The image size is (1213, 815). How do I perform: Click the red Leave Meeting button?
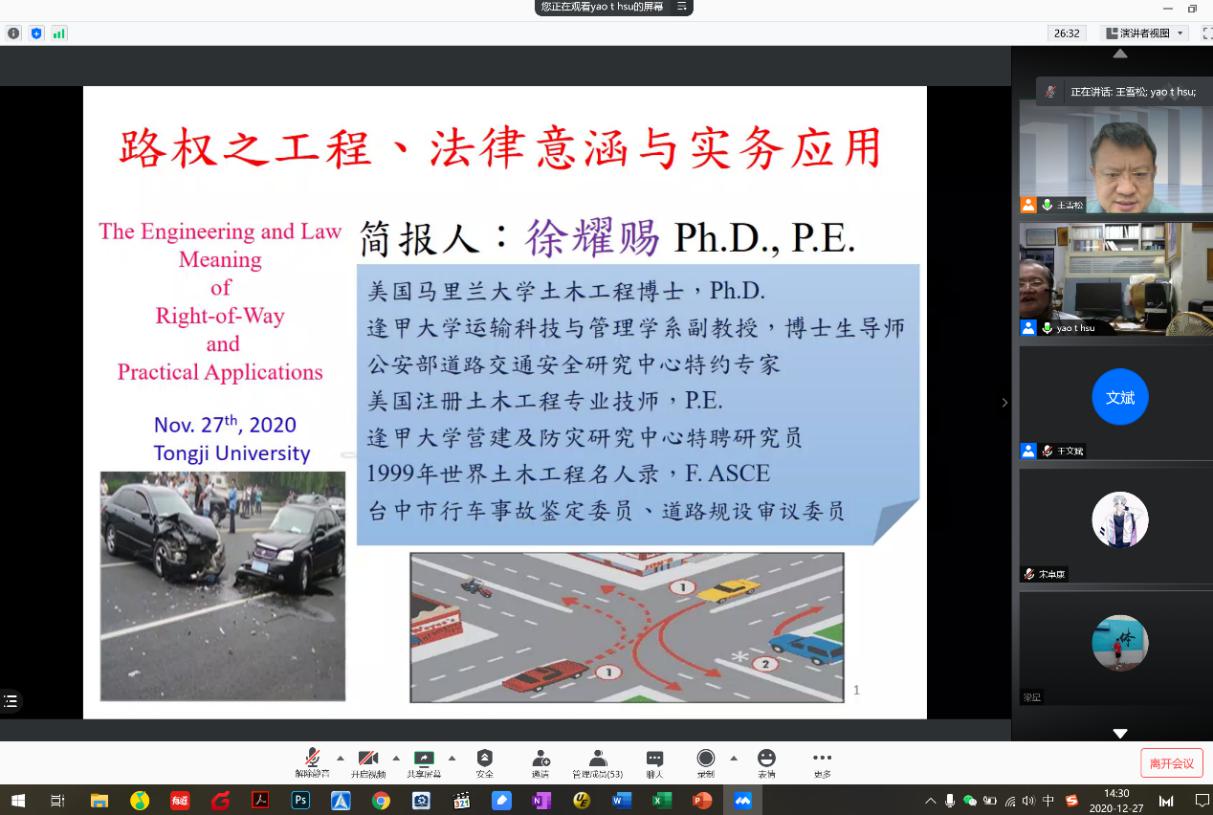tap(1171, 763)
